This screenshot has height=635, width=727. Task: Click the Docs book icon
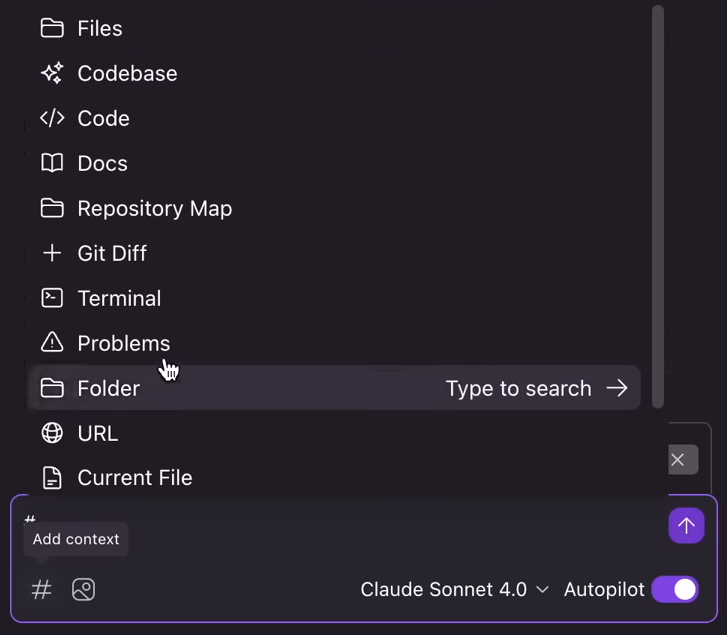pos(52,163)
